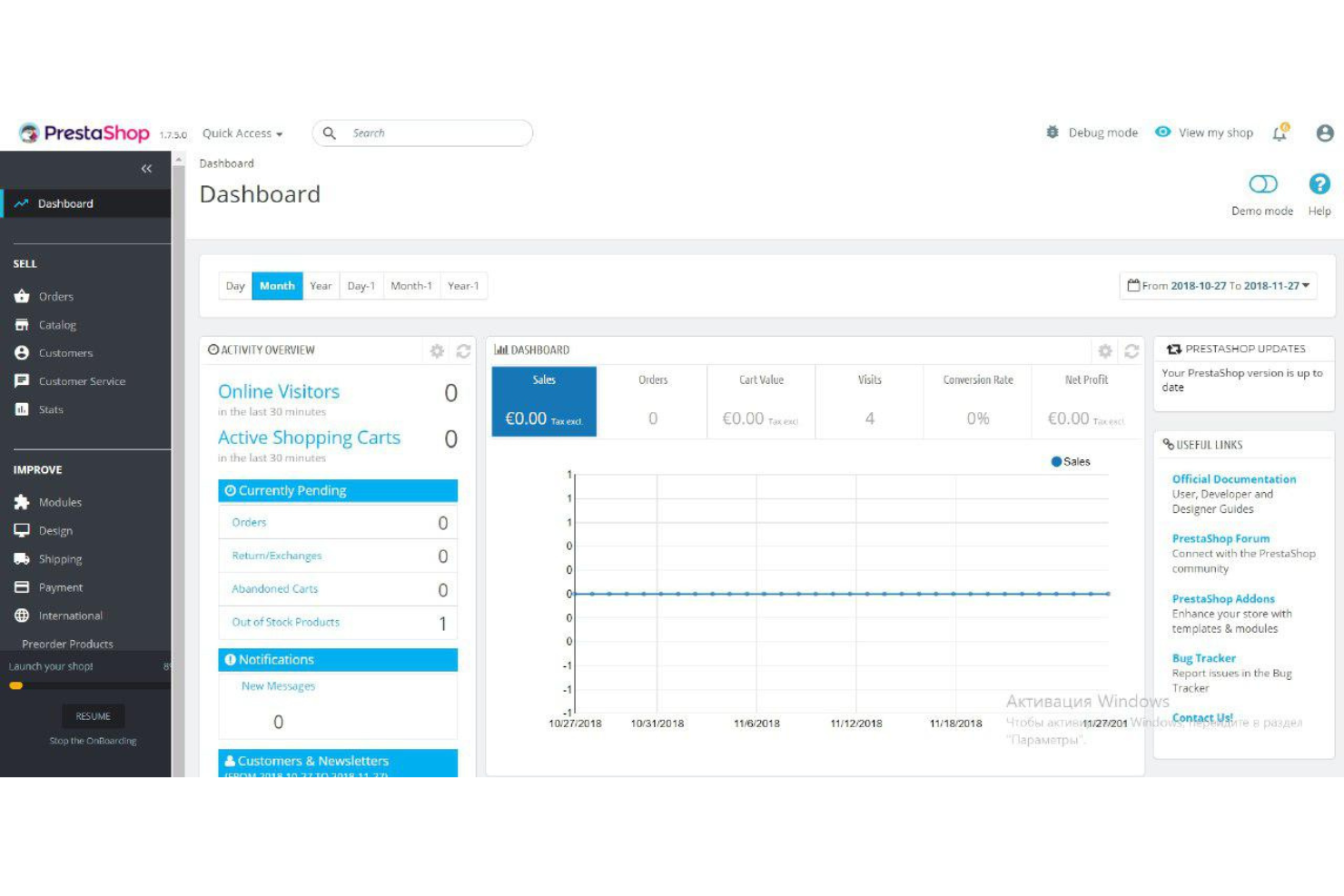Click the International globe icon
The image size is (1344, 896).
pos(22,615)
